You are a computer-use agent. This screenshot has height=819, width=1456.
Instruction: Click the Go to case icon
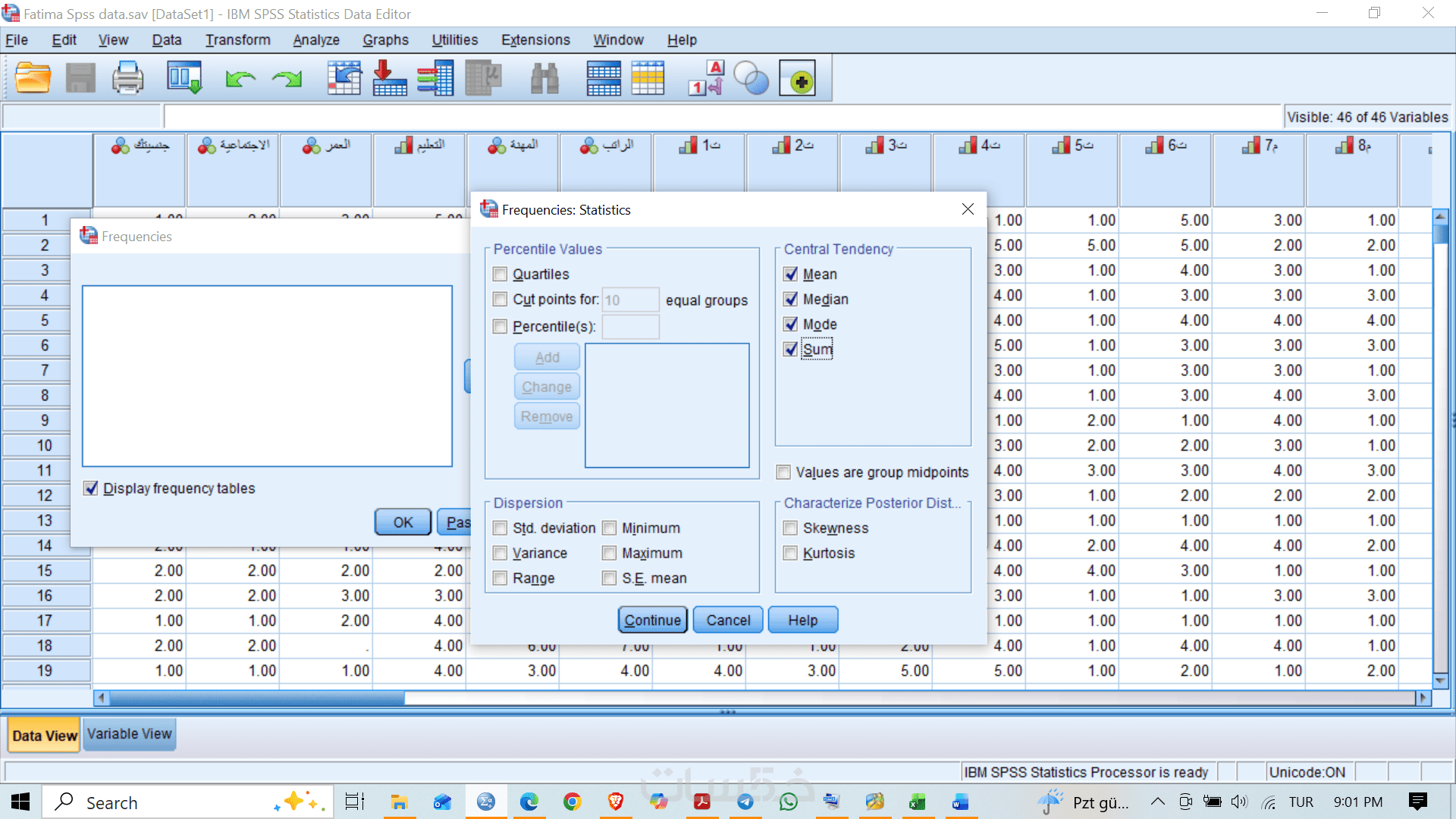click(x=344, y=78)
